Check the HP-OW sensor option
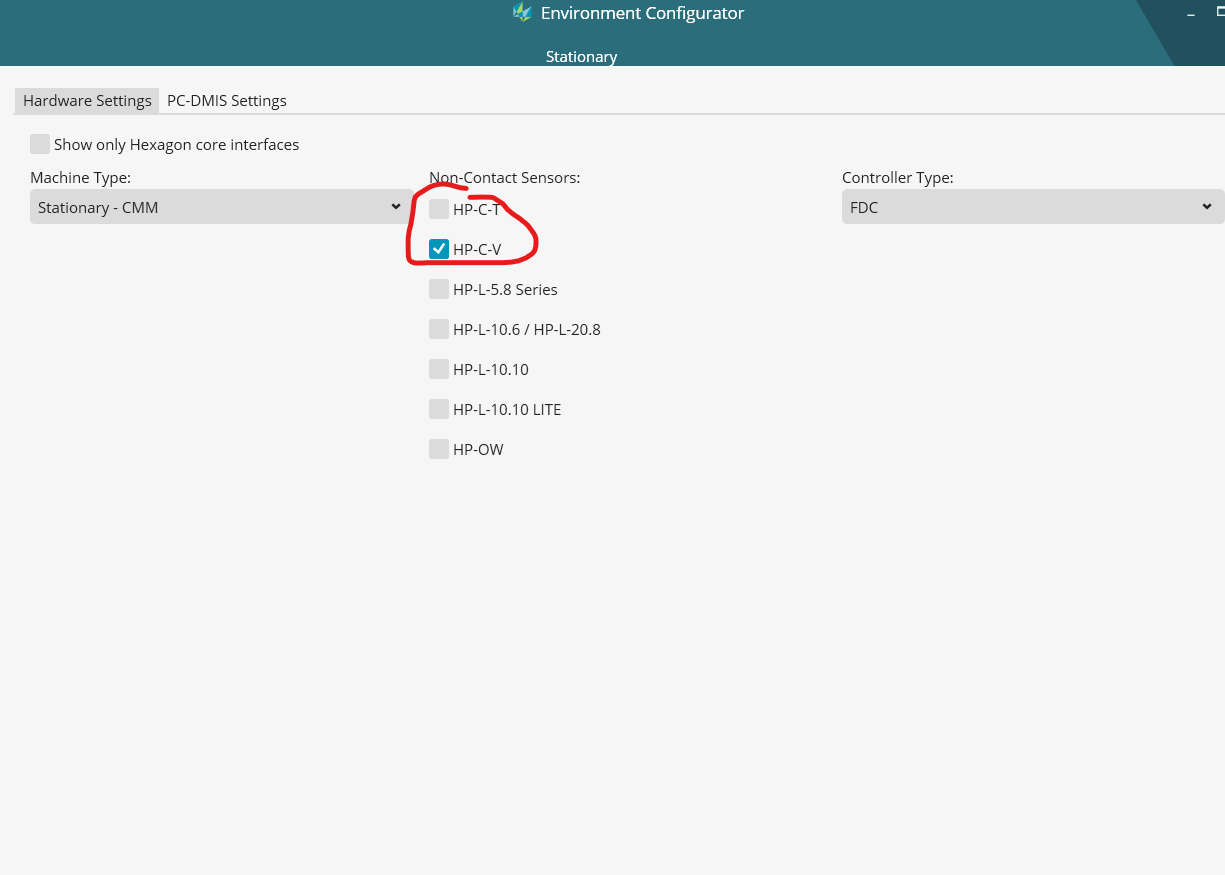 click(x=439, y=449)
